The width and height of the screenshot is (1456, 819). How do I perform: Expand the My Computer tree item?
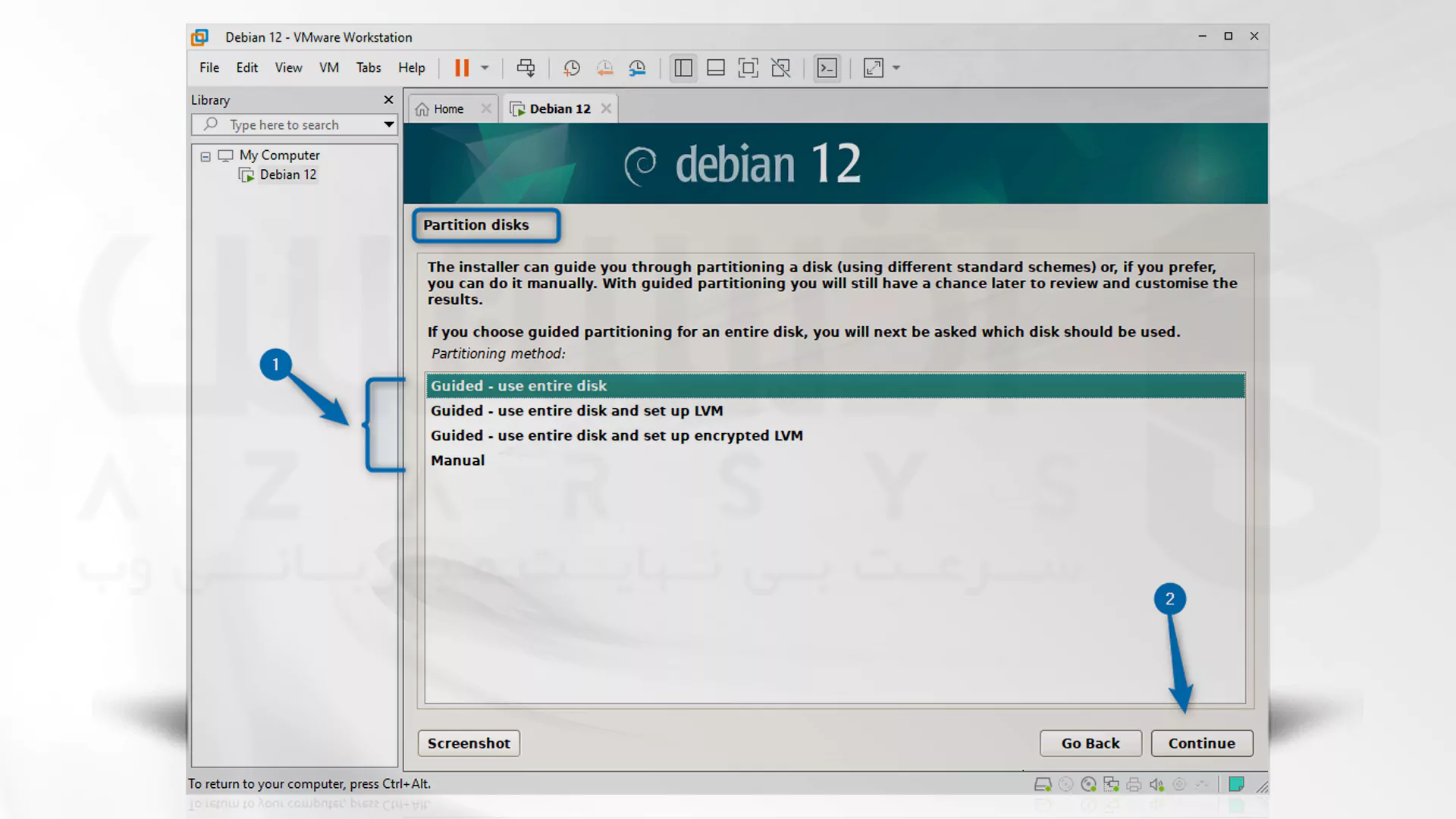click(x=205, y=155)
